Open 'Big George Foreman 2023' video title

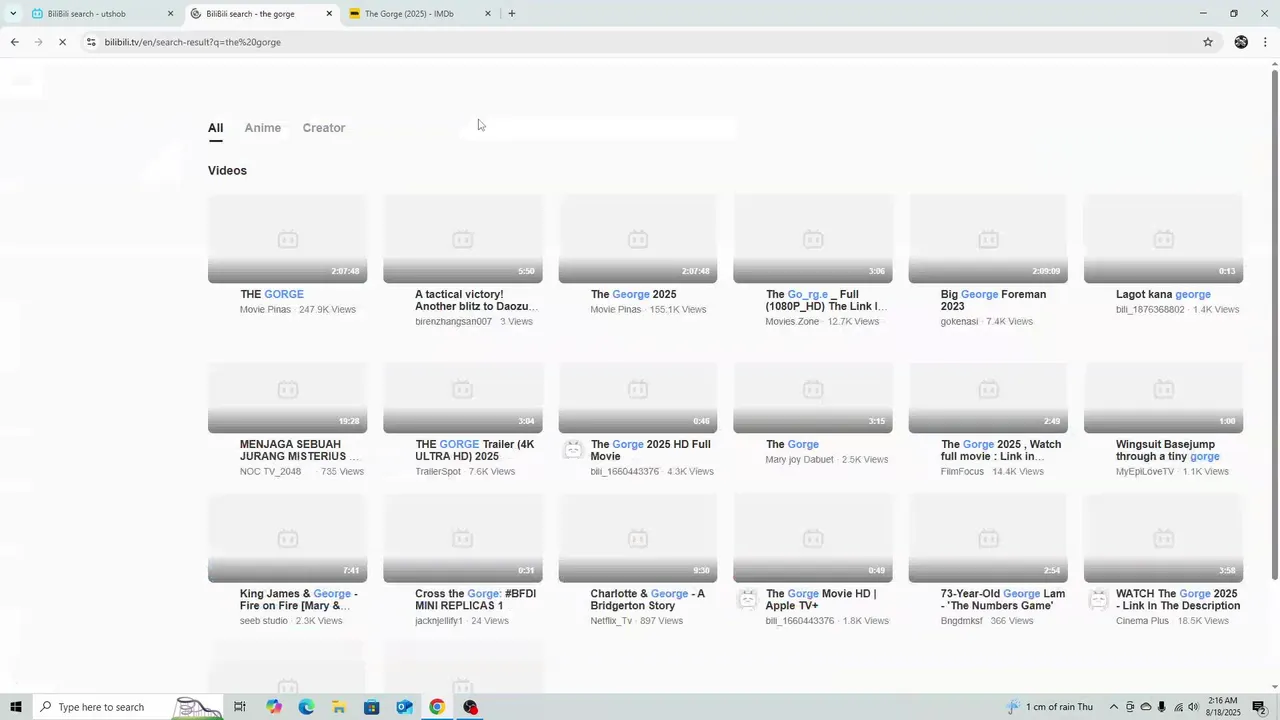(993, 300)
